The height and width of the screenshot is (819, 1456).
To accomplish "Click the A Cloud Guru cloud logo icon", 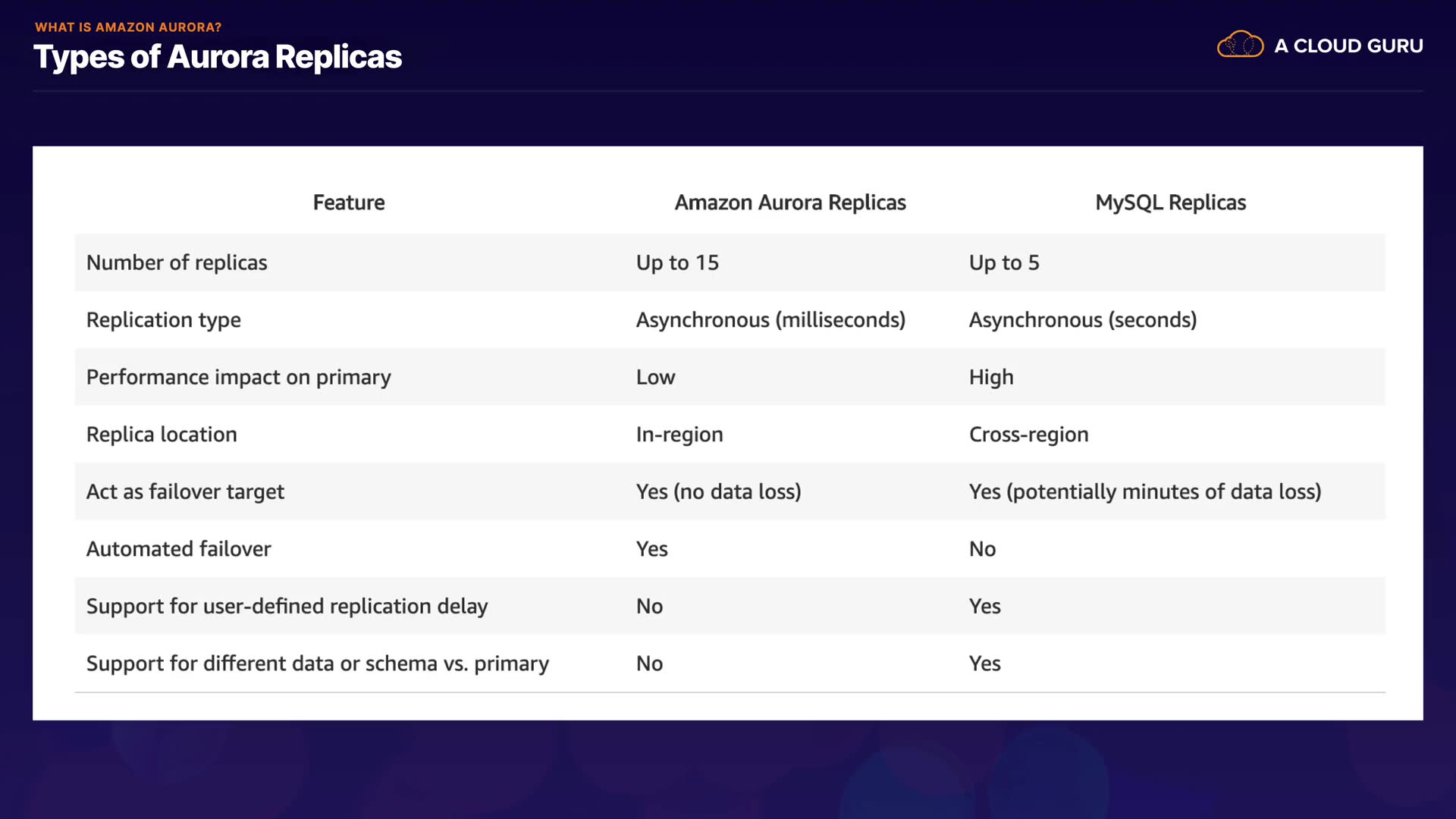I will [x=1240, y=45].
